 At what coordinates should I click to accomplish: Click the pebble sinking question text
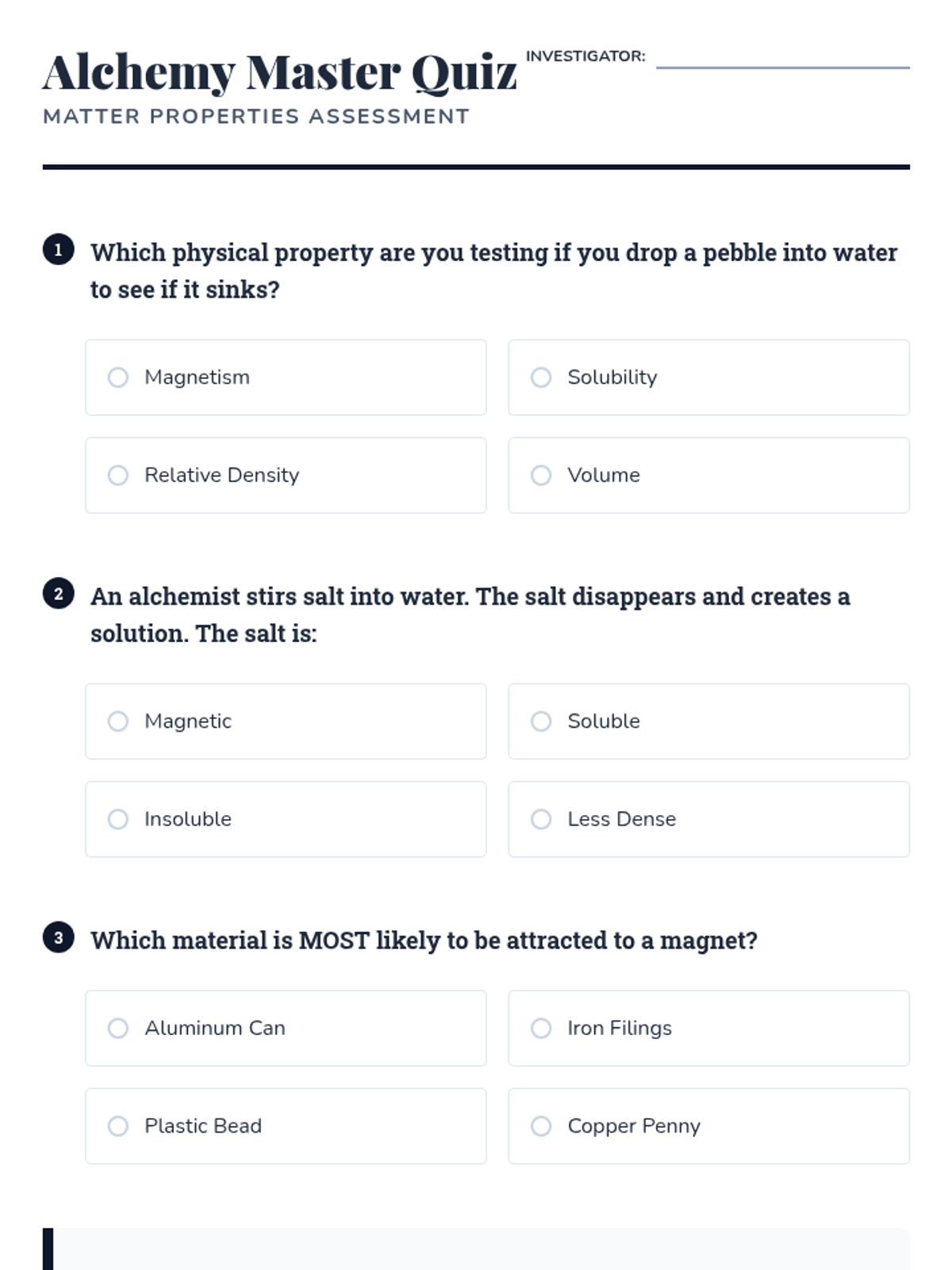point(493,271)
